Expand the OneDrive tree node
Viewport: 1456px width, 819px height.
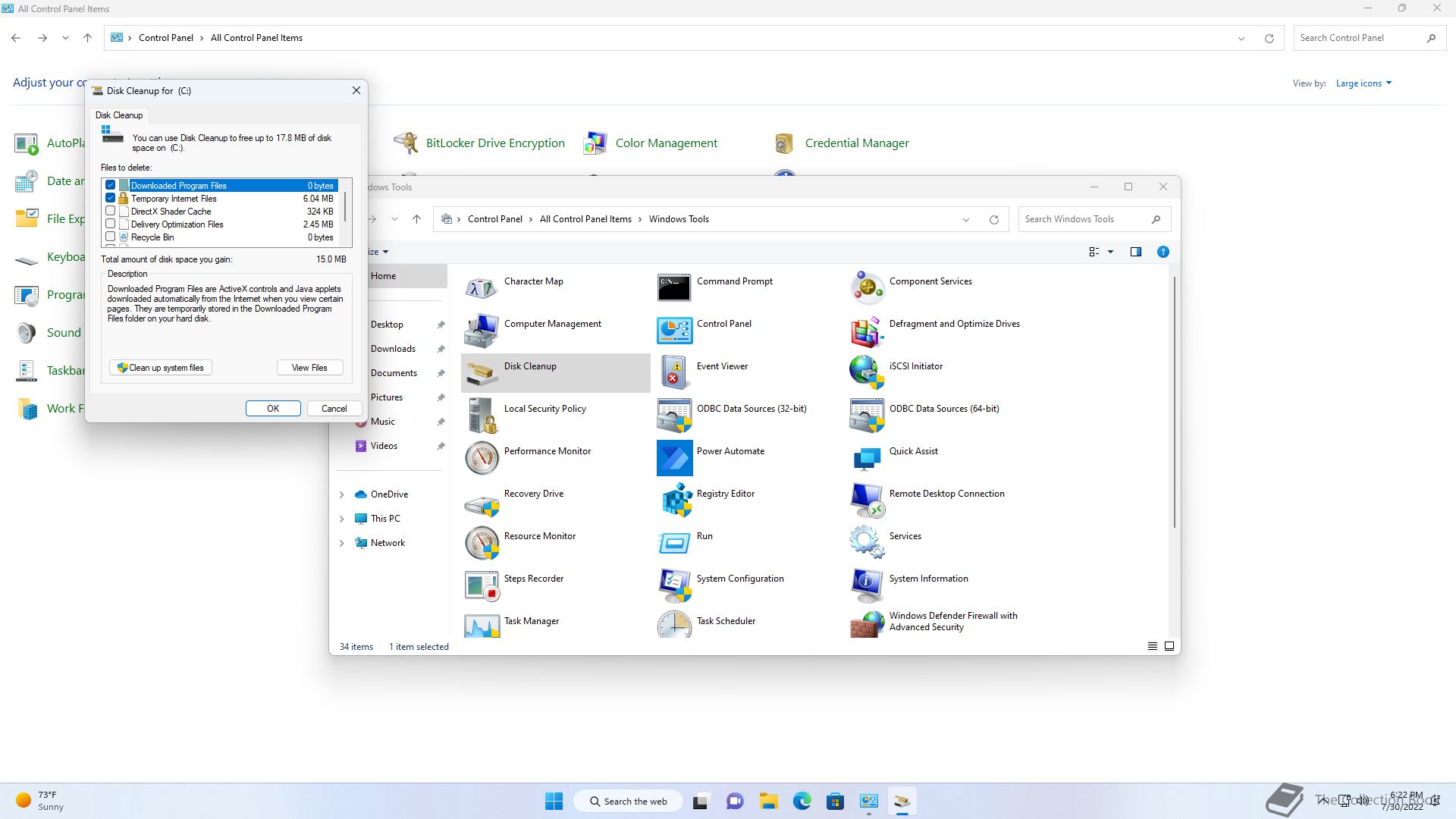(x=341, y=494)
